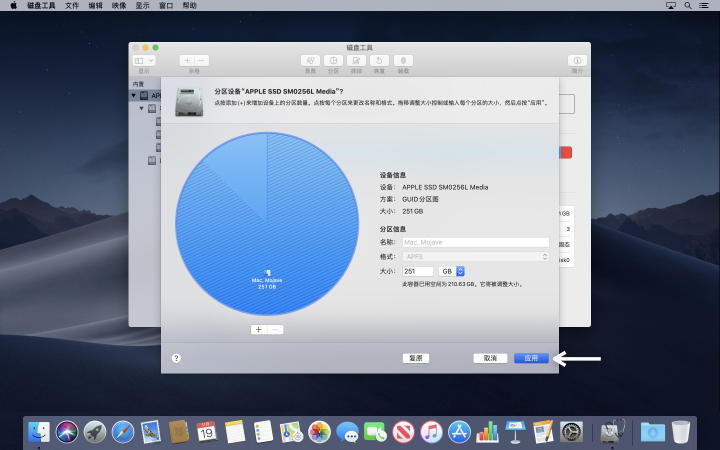Open the 磁盘工具 menu

pos(41,6)
